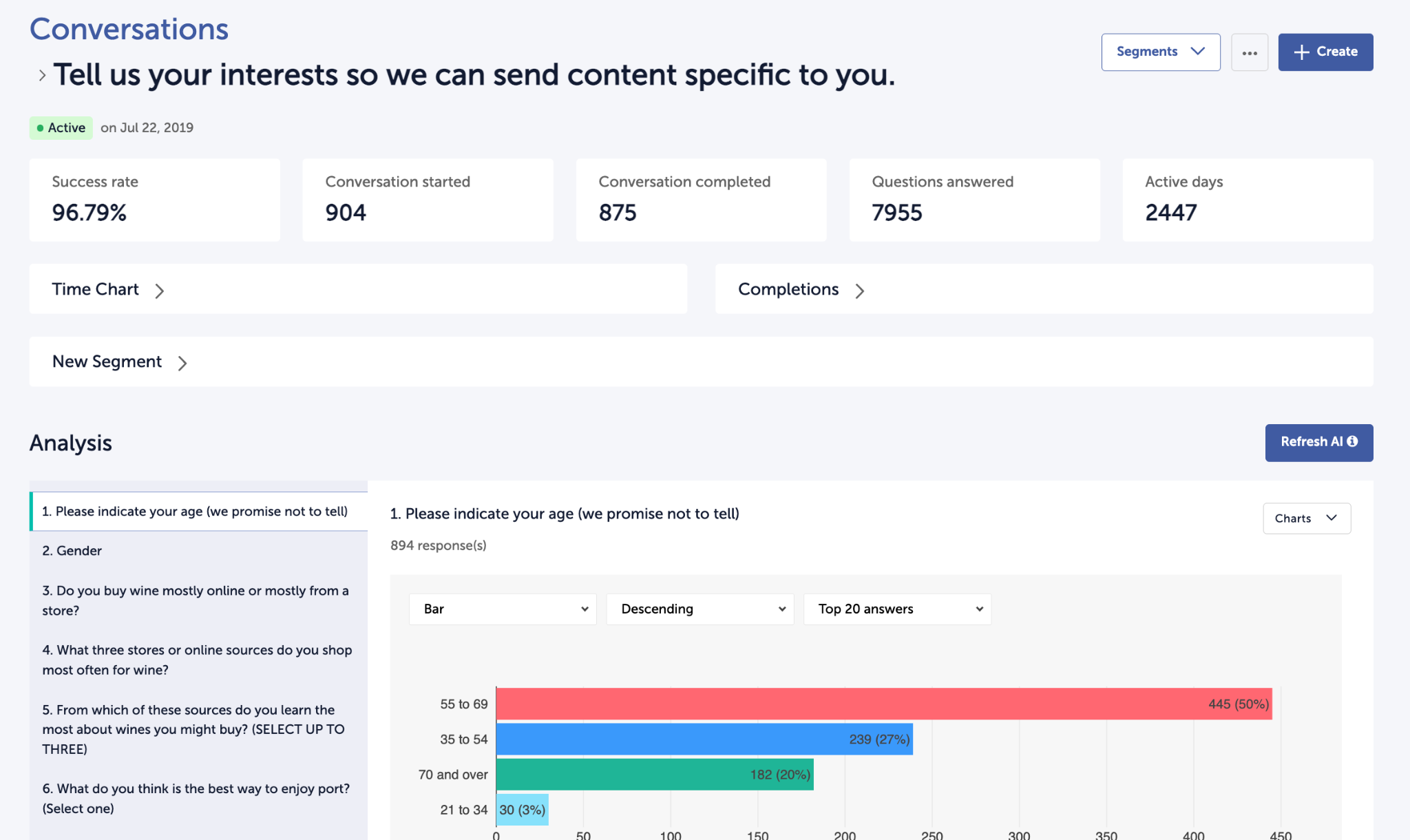Open the Bar chart type selector

(503, 609)
